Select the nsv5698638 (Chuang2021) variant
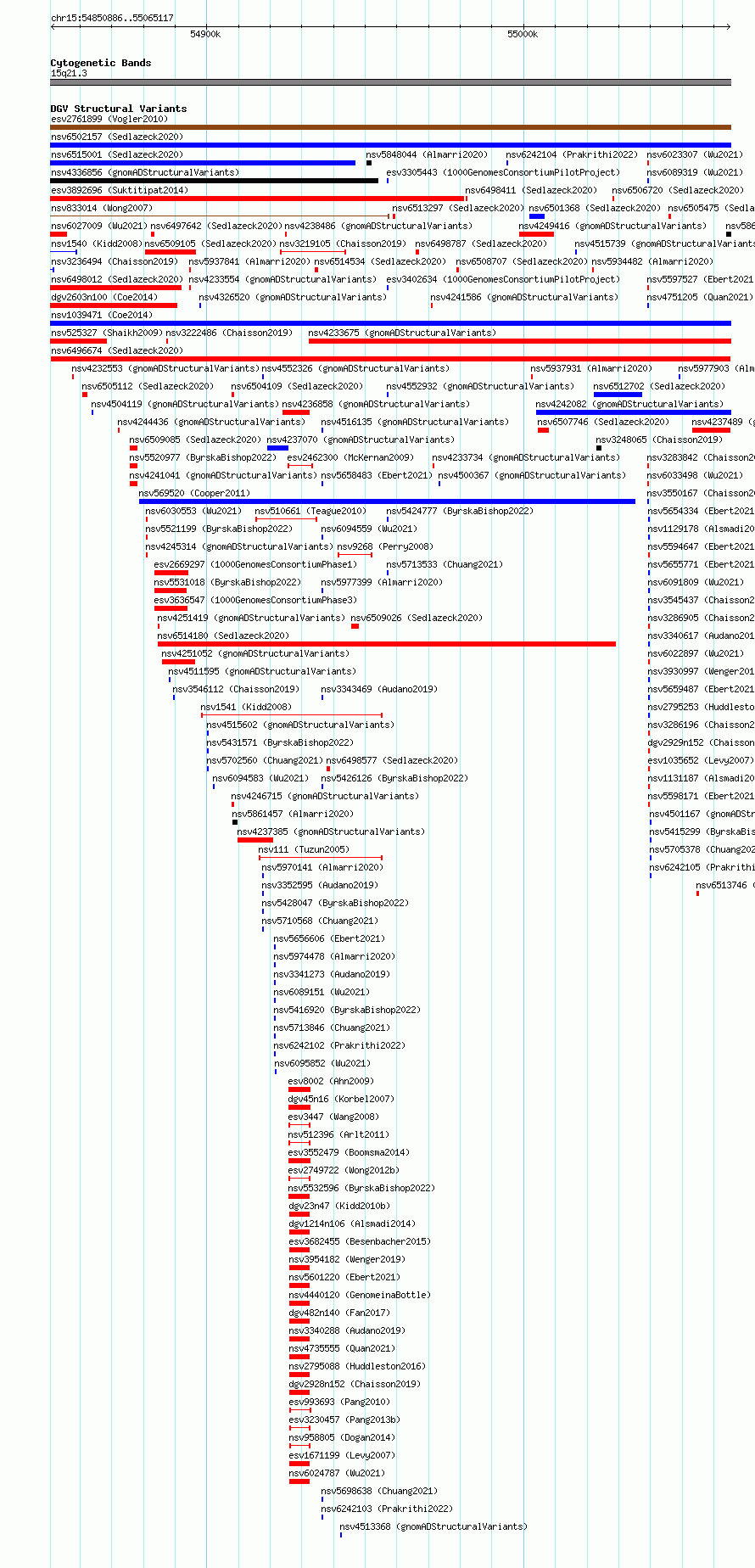Image resolution: width=755 pixels, height=1568 pixels. (x=379, y=1491)
